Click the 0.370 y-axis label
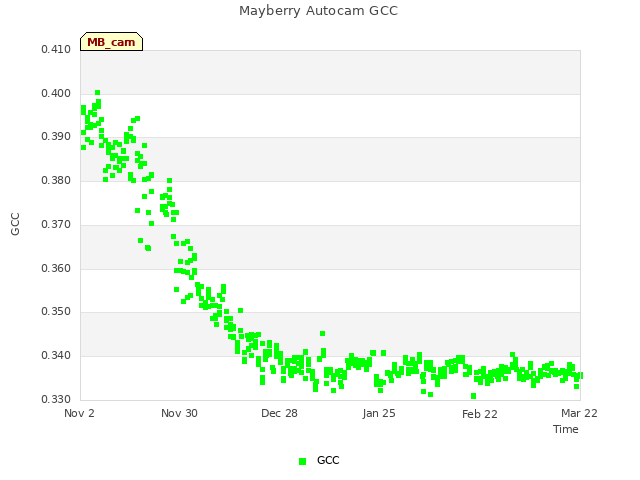Image resolution: width=640 pixels, height=480 pixels. 56,224
